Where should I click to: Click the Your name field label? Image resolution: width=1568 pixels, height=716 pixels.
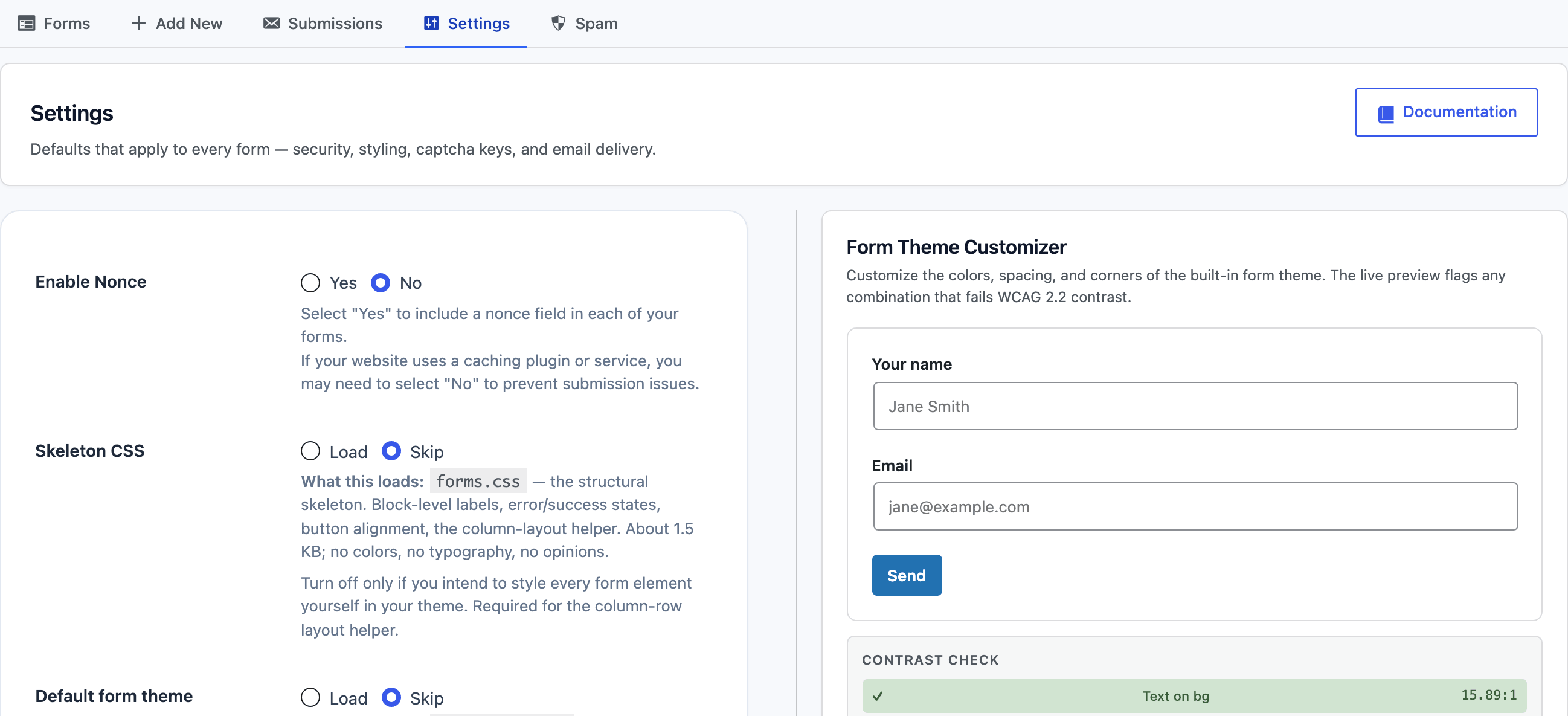[x=912, y=364]
